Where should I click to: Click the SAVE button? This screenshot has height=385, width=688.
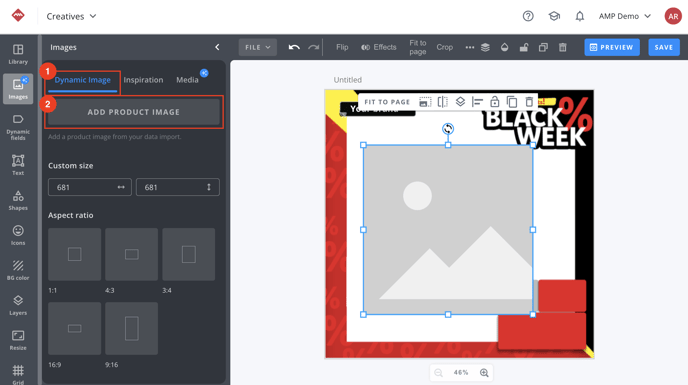(664, 47)
